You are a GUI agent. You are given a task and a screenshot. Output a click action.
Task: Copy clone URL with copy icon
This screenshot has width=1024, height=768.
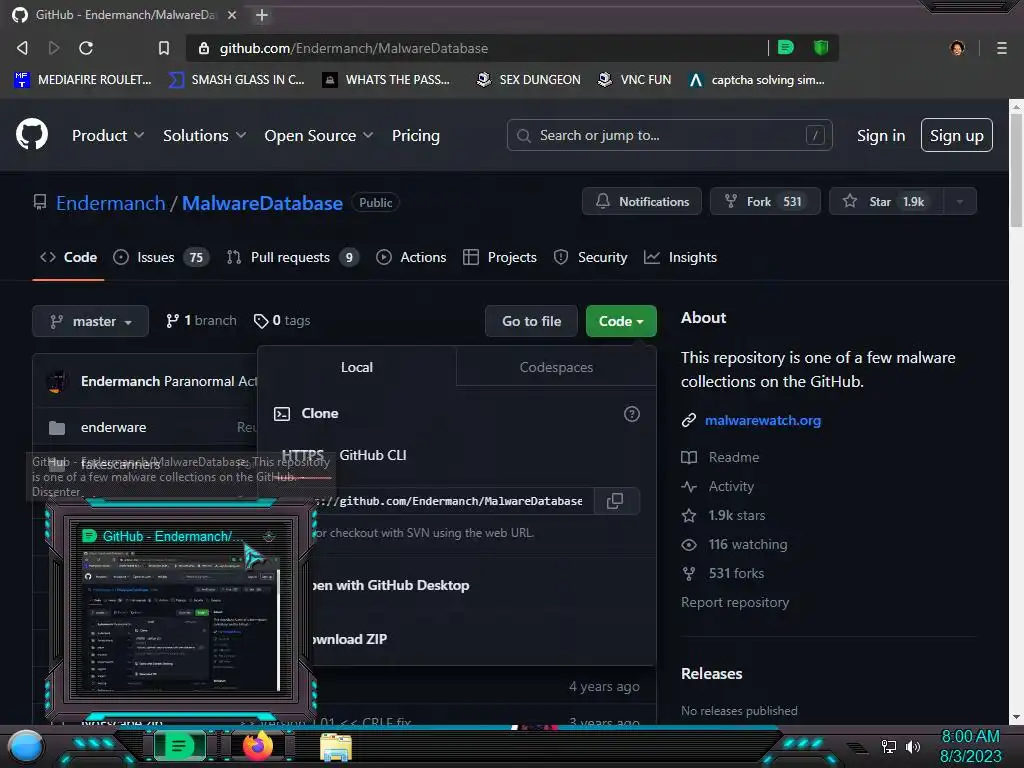[x=615, y=501]
